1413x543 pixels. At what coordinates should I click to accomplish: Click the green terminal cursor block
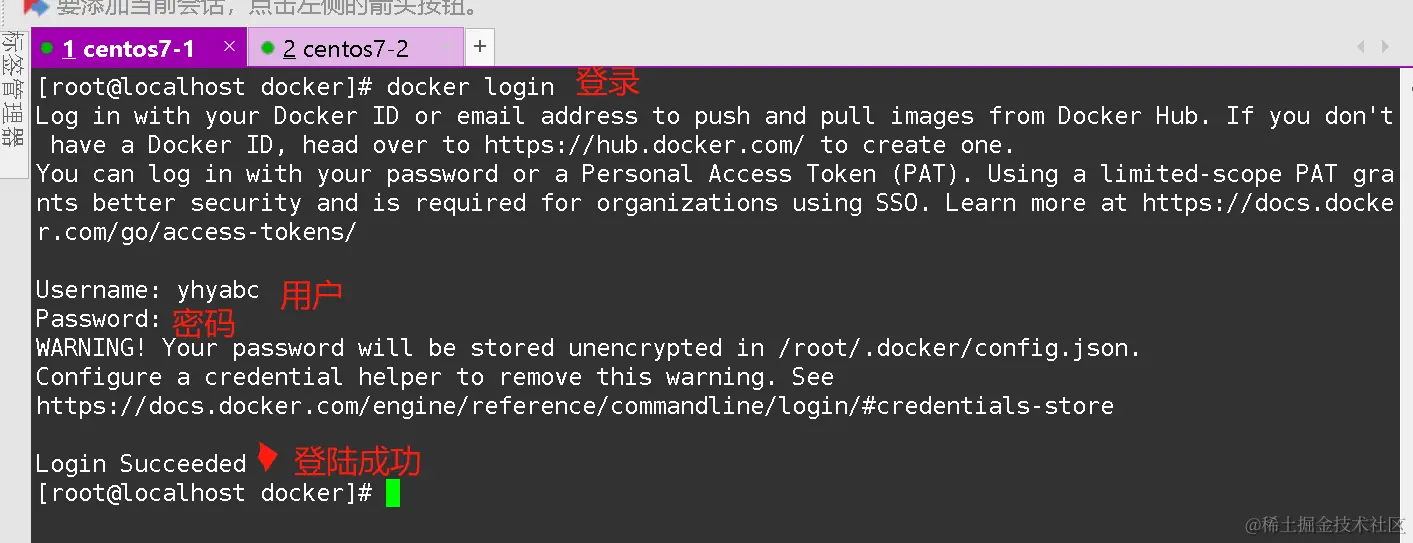coord(393,493)
